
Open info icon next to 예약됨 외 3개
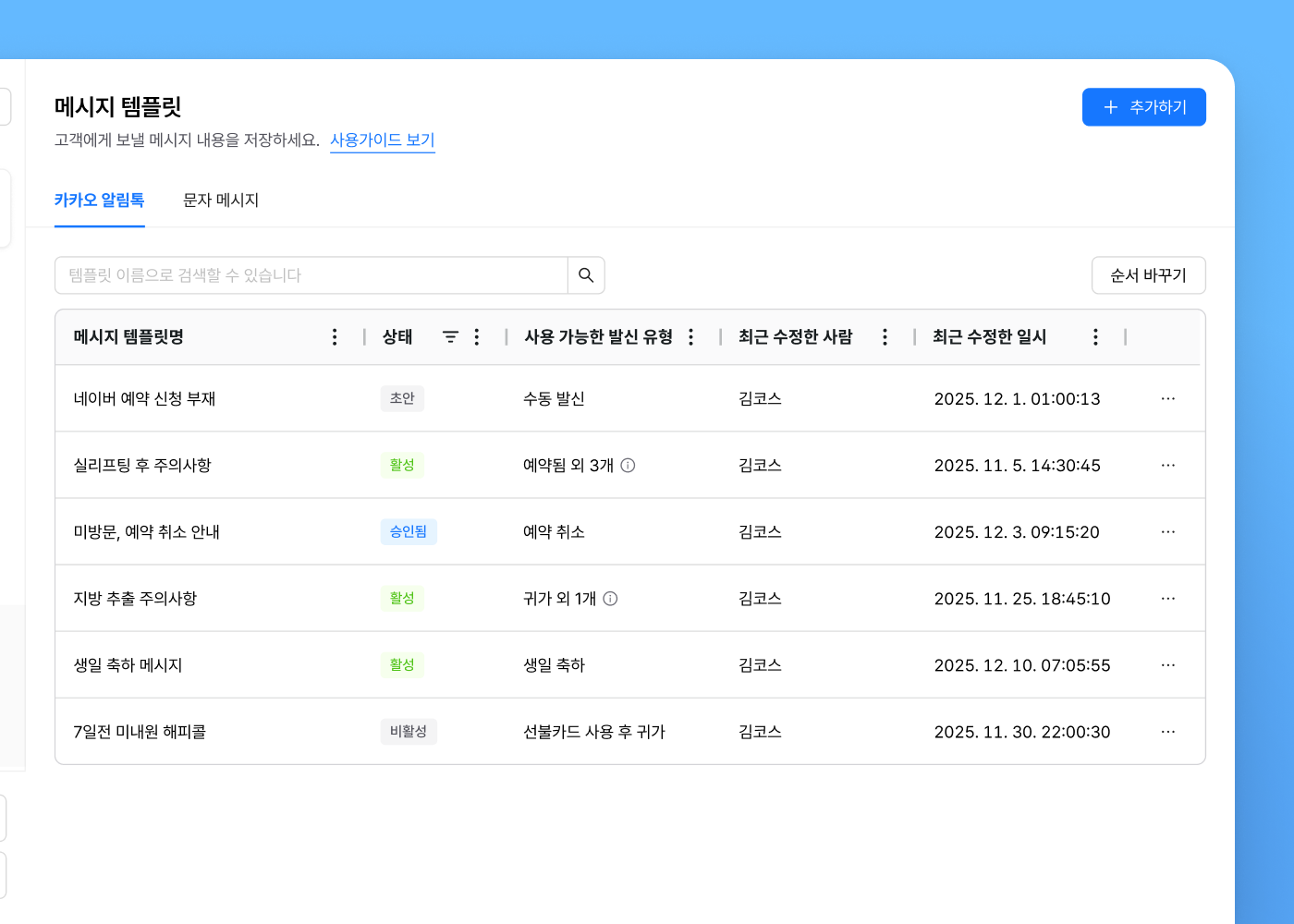[x=628, y=466]
